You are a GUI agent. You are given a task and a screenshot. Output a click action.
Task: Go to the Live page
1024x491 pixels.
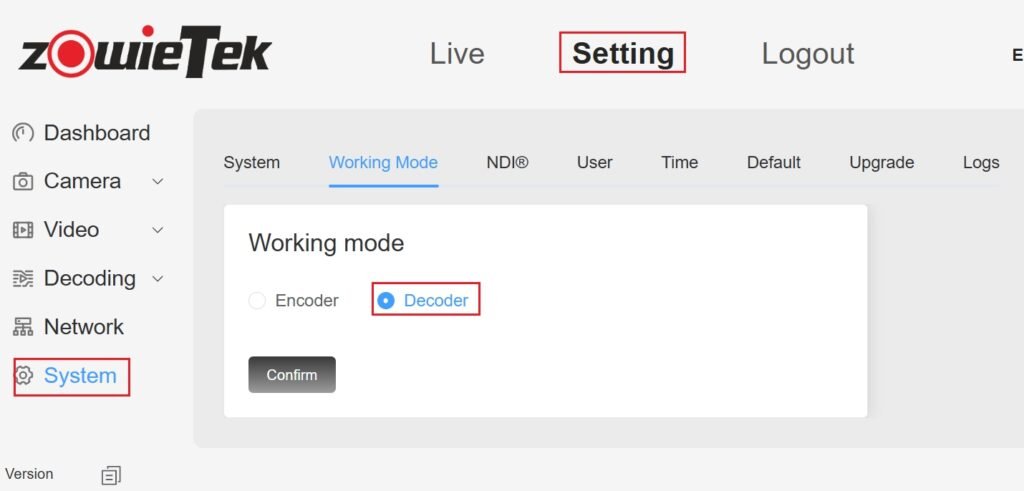tap(456, 53)
